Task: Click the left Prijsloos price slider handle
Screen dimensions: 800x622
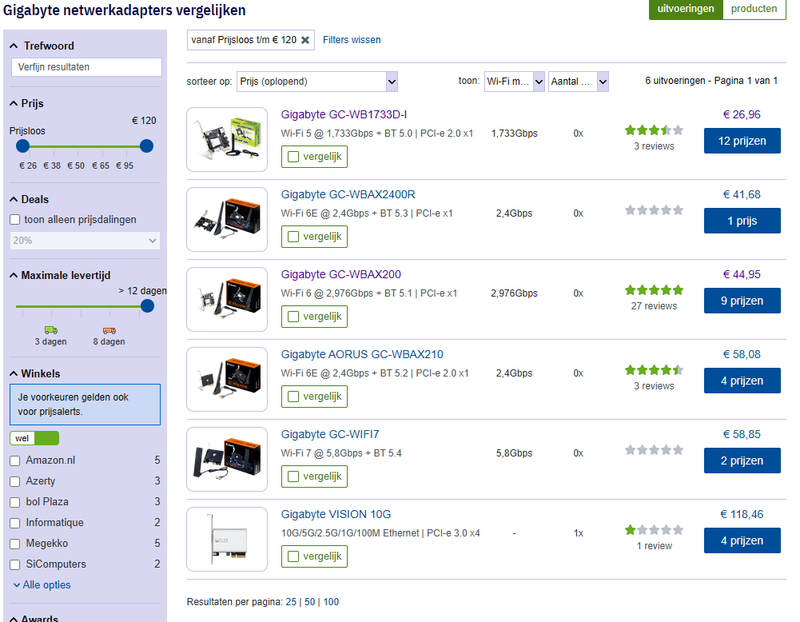Action: 23,146
